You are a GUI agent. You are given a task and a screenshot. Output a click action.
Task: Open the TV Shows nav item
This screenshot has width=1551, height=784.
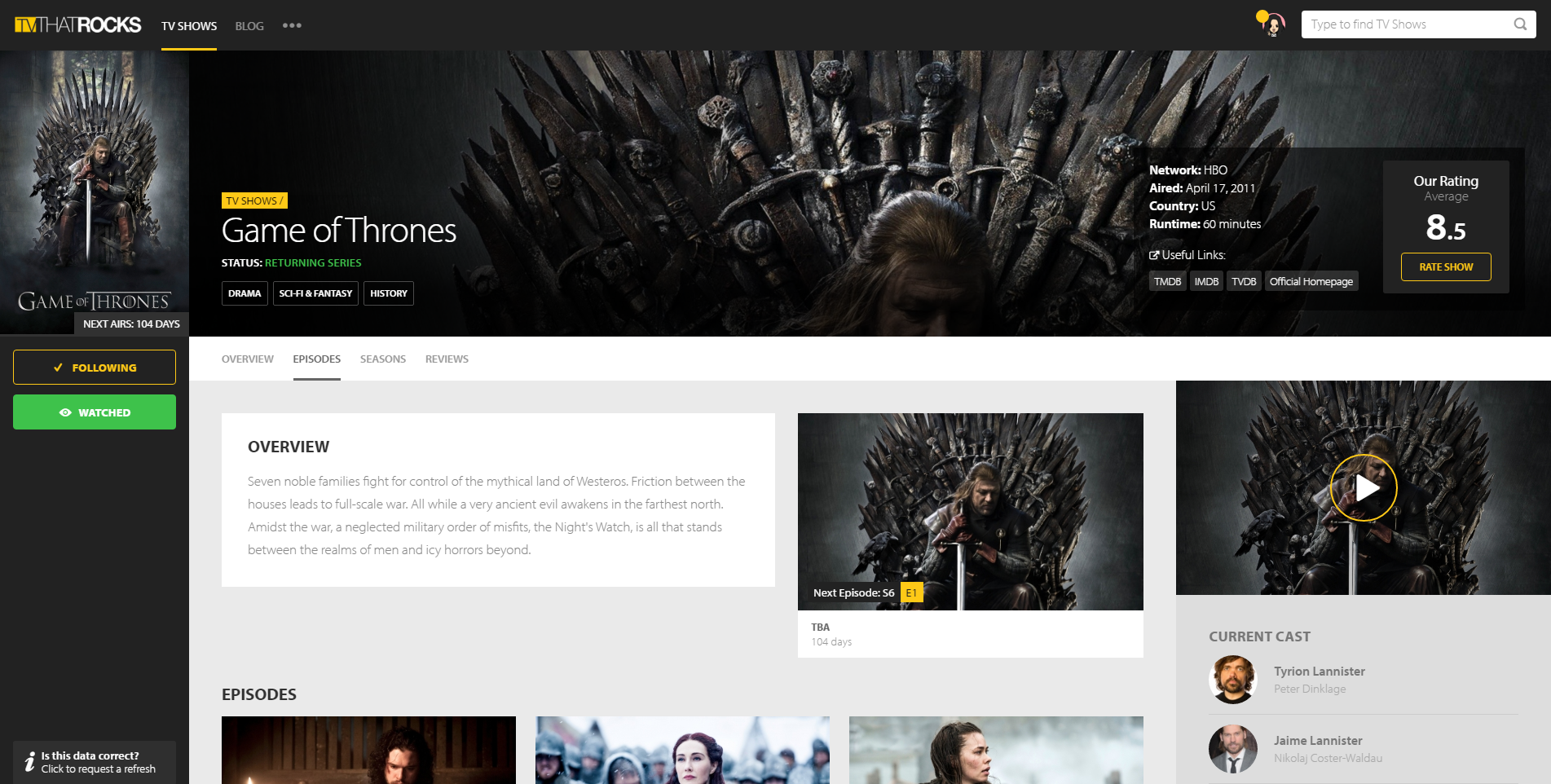point(189,26)
